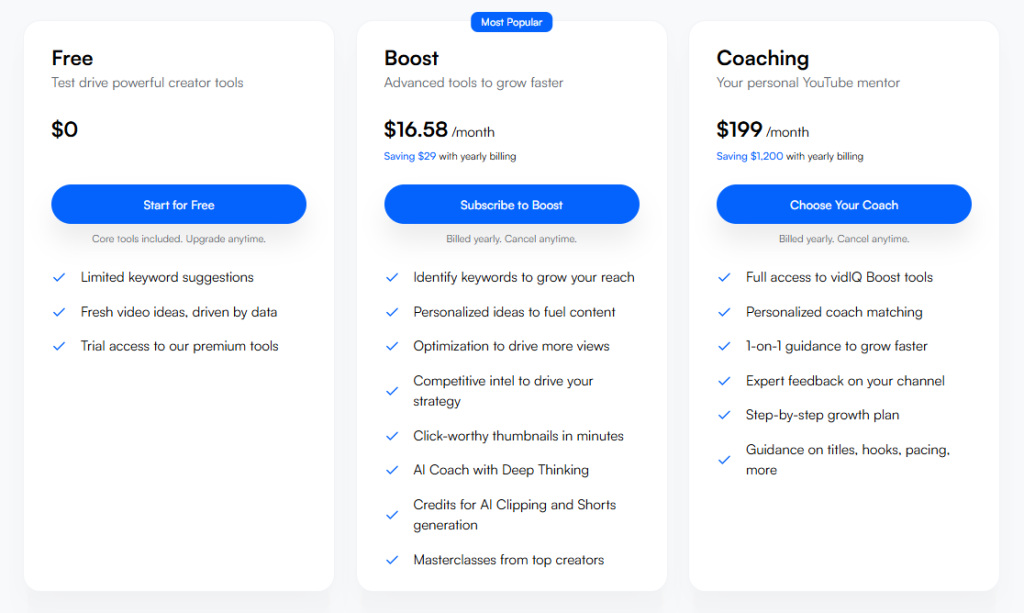Click Subscribe to Boost
1024x613 pixels.
click(x=511, y=204)
